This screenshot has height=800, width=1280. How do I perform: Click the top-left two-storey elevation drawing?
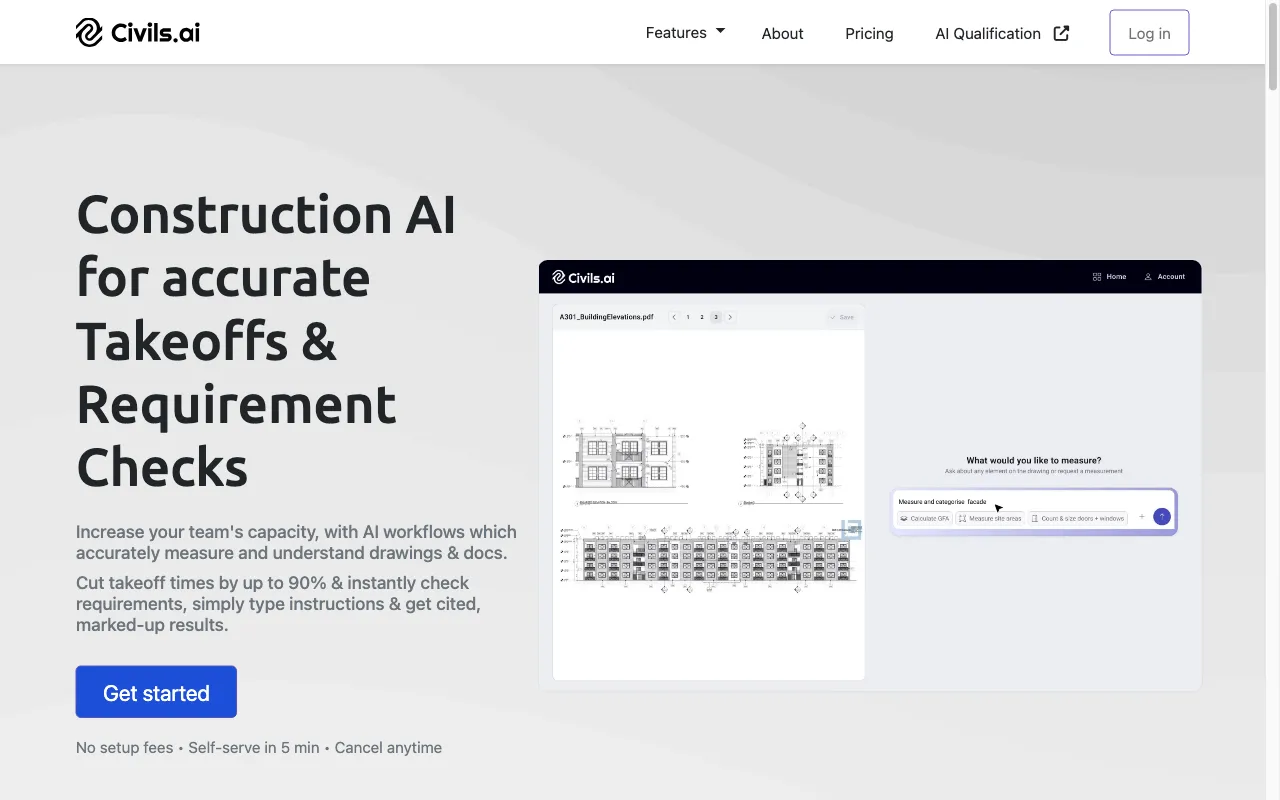(625, 462)
